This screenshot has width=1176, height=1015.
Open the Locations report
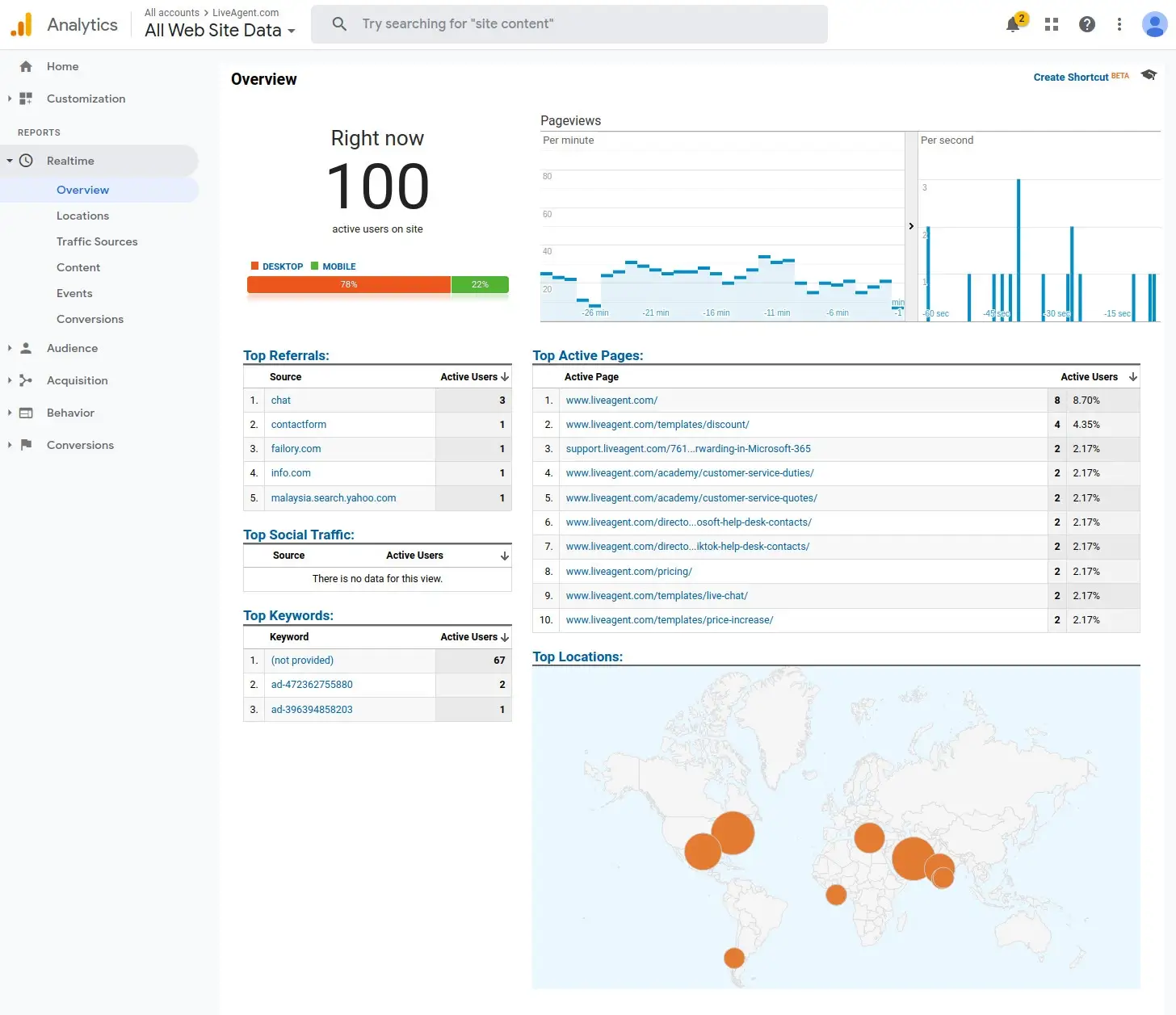pos(82,216)
